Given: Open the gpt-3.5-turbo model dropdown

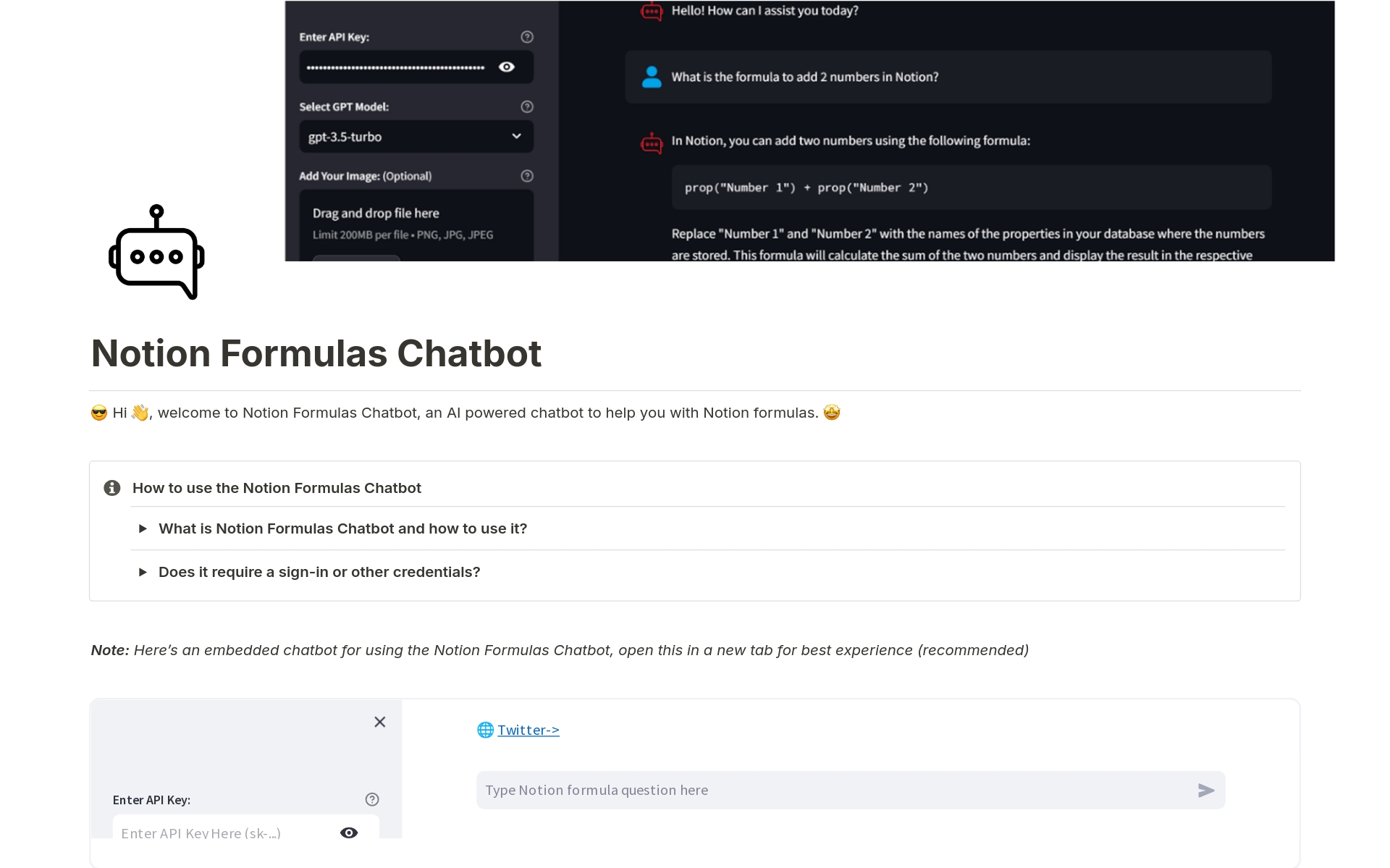Looking at the screenshot, I should point(416,137).
